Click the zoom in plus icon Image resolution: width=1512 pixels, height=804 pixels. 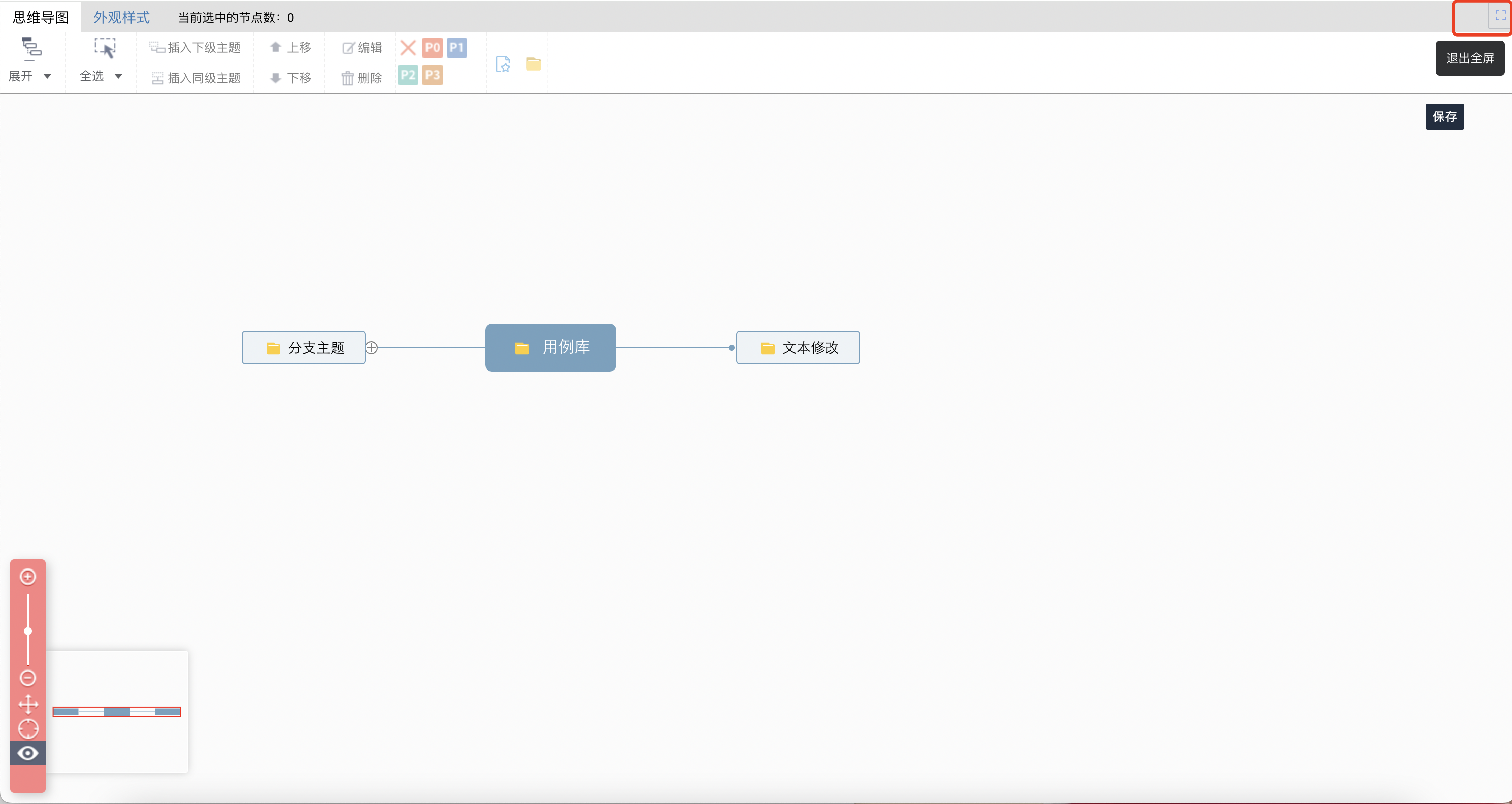tap(27, 576)
